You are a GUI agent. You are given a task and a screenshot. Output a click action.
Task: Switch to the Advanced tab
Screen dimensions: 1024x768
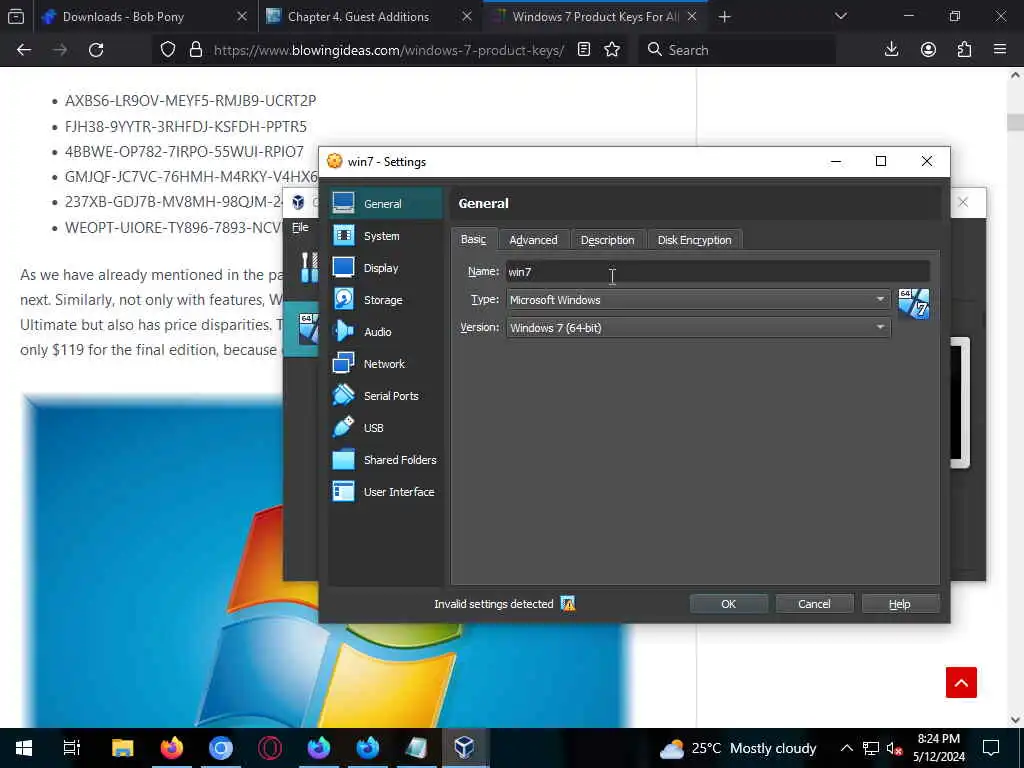pos(533,240)
